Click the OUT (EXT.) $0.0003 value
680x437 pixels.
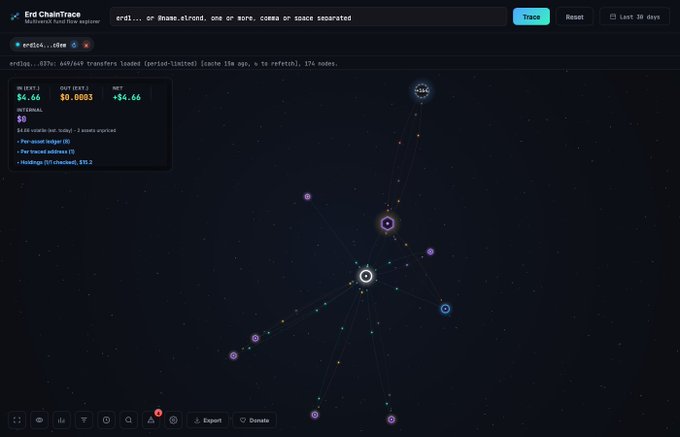76,97
